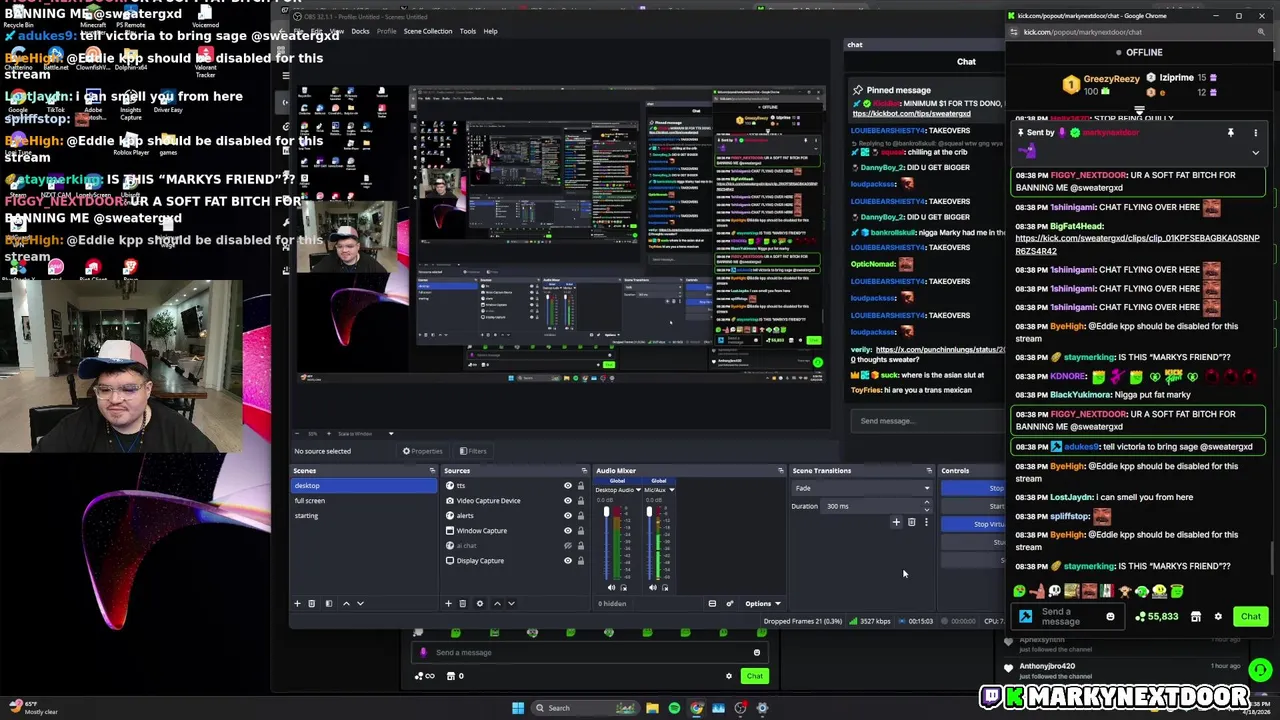
Task: Open transition properties three-dot menu
Action: tap(926, 522)
